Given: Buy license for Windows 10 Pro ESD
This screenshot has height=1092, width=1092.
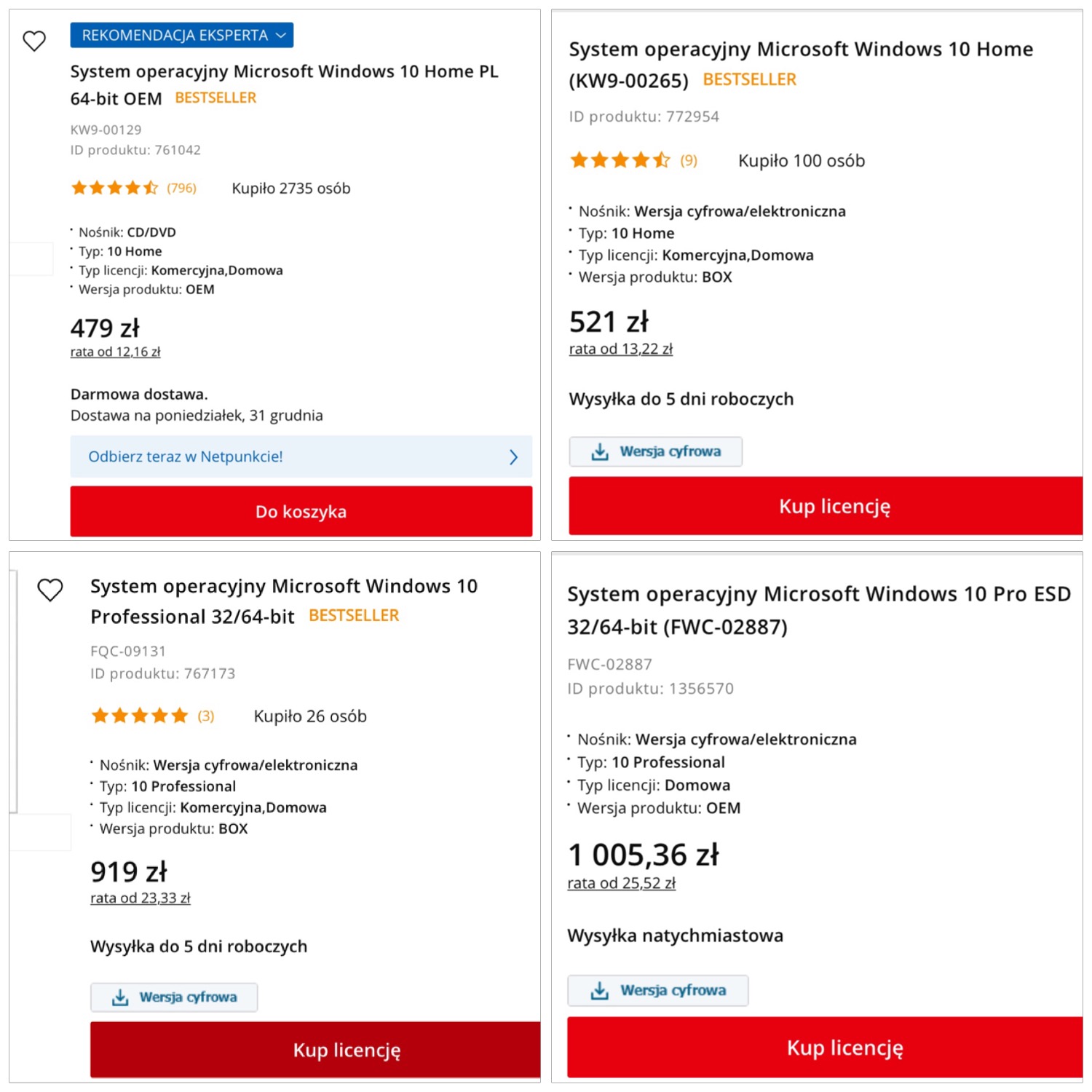Looking at the screenshot, I should tap(844, 1048).
